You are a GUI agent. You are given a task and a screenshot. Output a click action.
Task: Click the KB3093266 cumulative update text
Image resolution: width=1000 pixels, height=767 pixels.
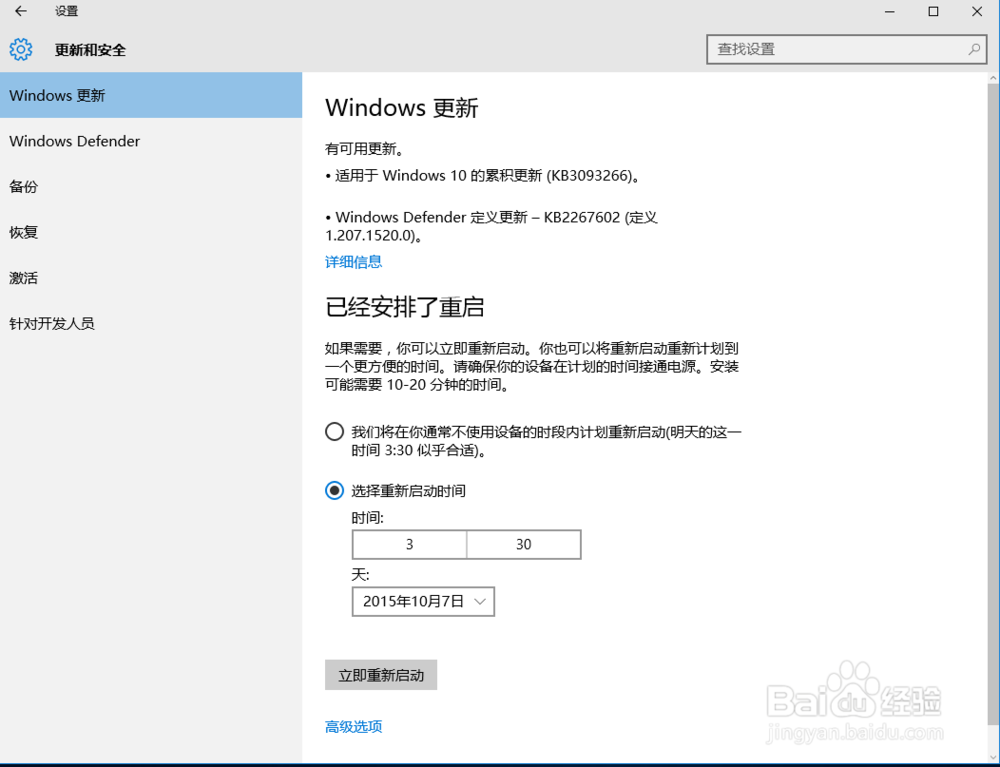coord(483,175)
